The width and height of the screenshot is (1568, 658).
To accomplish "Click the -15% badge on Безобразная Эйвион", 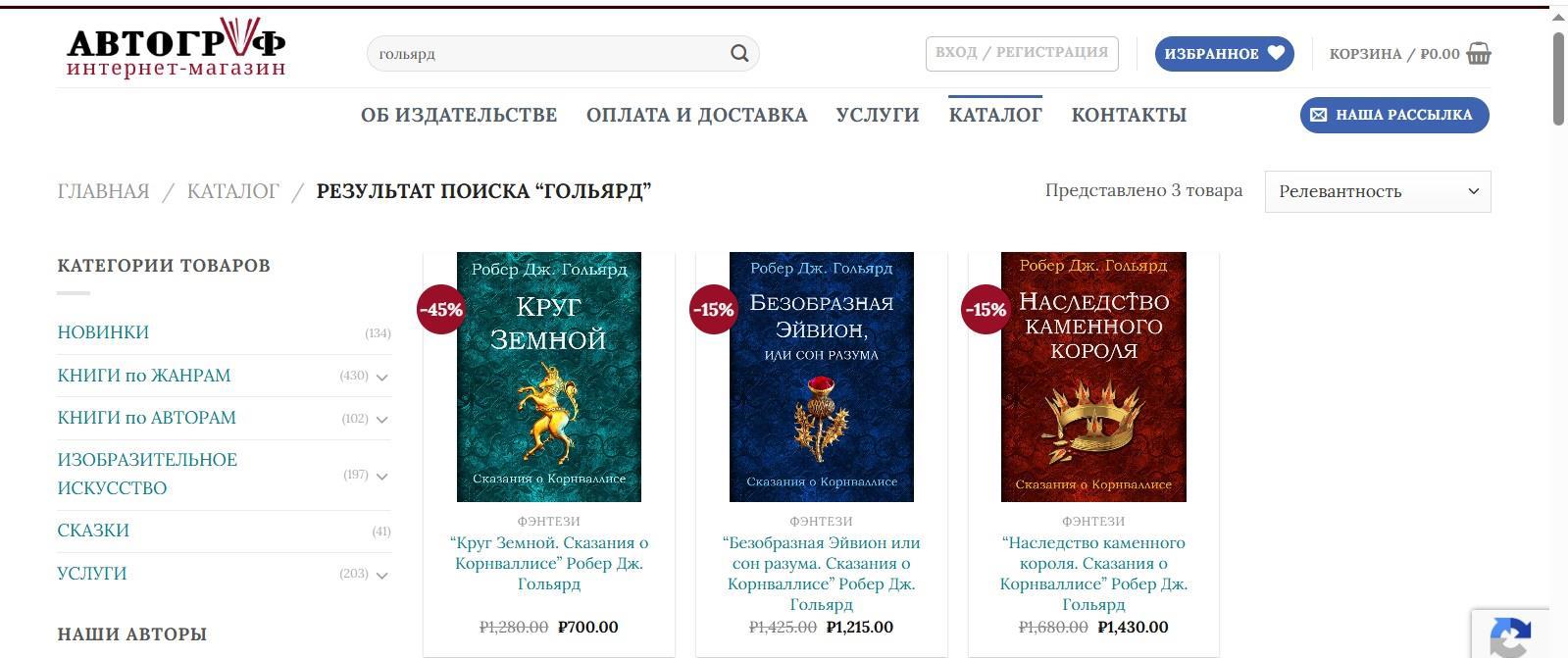I will pyautogui.click(x=714, y=309).
